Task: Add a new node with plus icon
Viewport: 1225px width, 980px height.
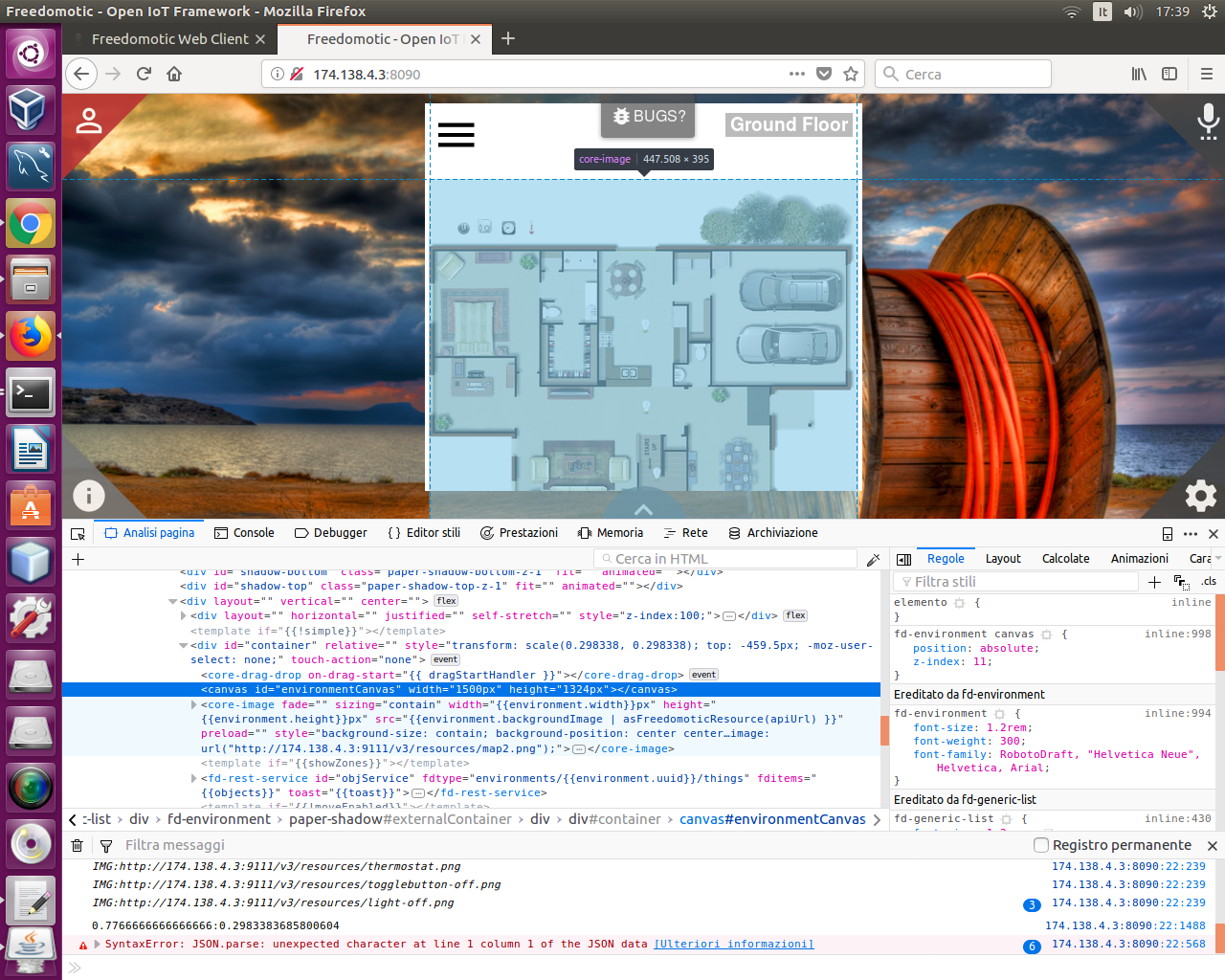Action: coord(78,559)
